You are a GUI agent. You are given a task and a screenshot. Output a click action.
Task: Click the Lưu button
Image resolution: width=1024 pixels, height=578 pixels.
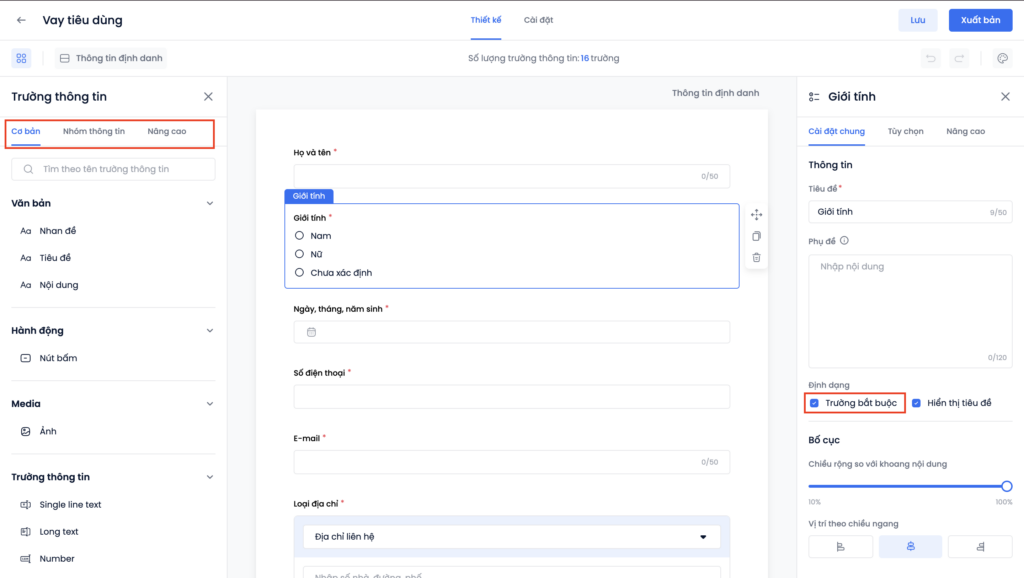(917, 20)
